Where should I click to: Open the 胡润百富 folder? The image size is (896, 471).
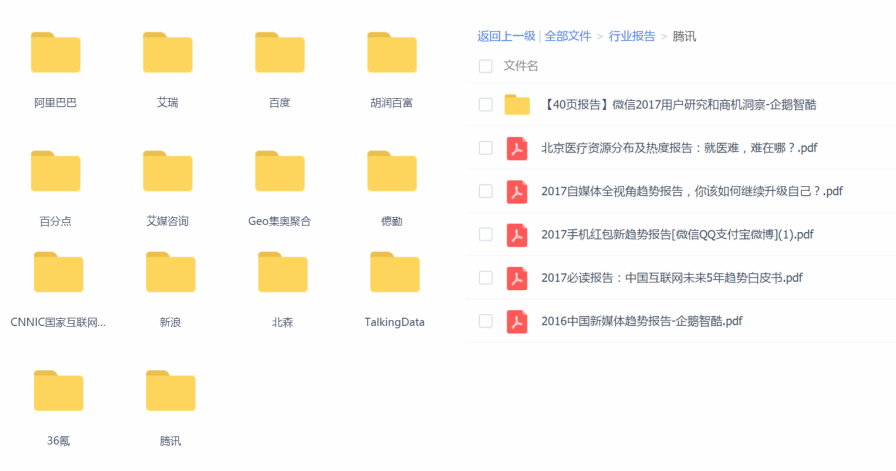(391, 53)
